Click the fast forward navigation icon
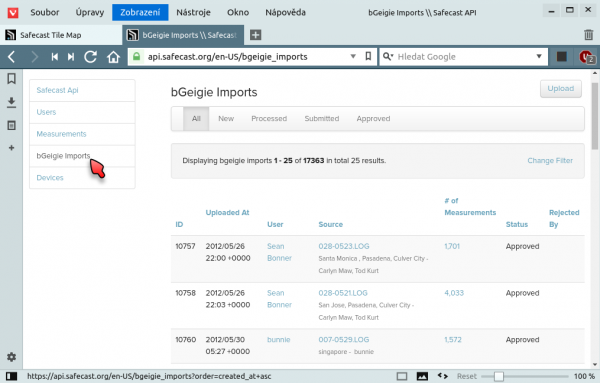This screenshot has width=600, height=383. (x=71, y=57)
